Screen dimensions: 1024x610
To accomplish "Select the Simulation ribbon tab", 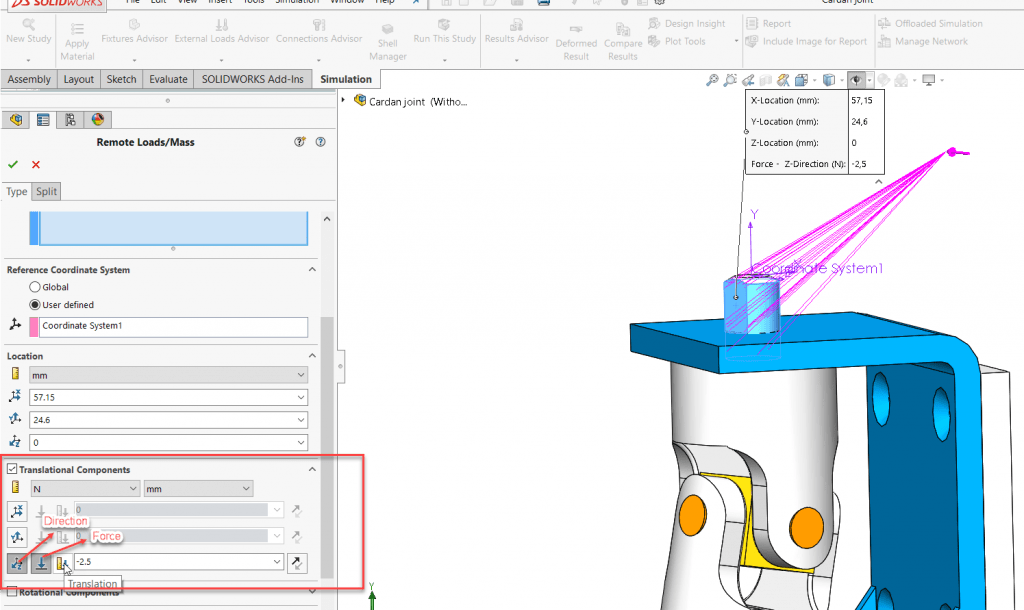I will tap(346, 79).
